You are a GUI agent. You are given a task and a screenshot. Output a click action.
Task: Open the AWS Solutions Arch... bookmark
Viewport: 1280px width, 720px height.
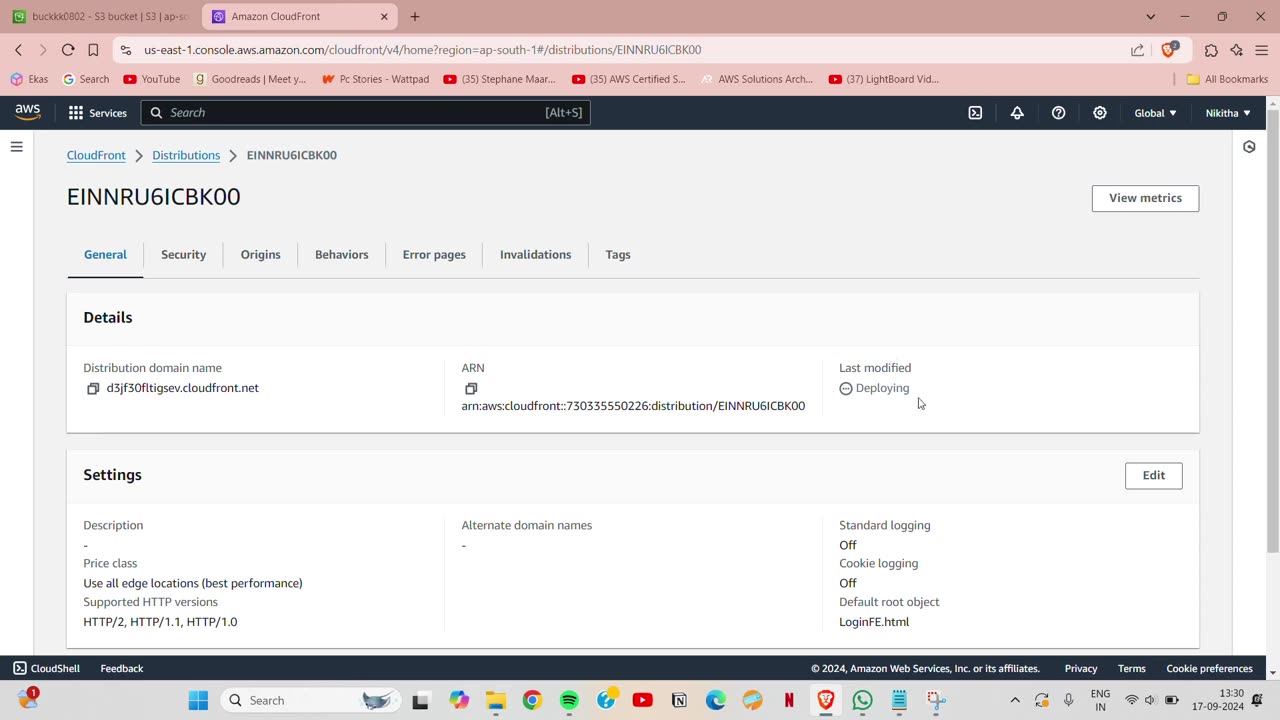[757, 79]
